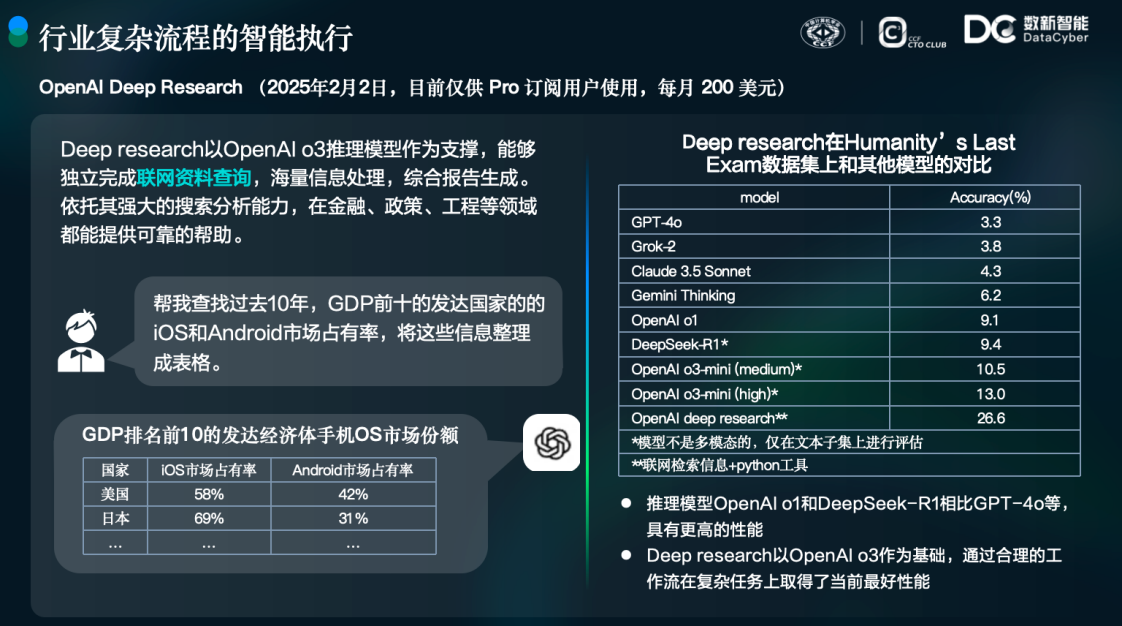Click the OpenAI logo icon
This screenshot has width=1122, height=626.
[x=551, y=442]
